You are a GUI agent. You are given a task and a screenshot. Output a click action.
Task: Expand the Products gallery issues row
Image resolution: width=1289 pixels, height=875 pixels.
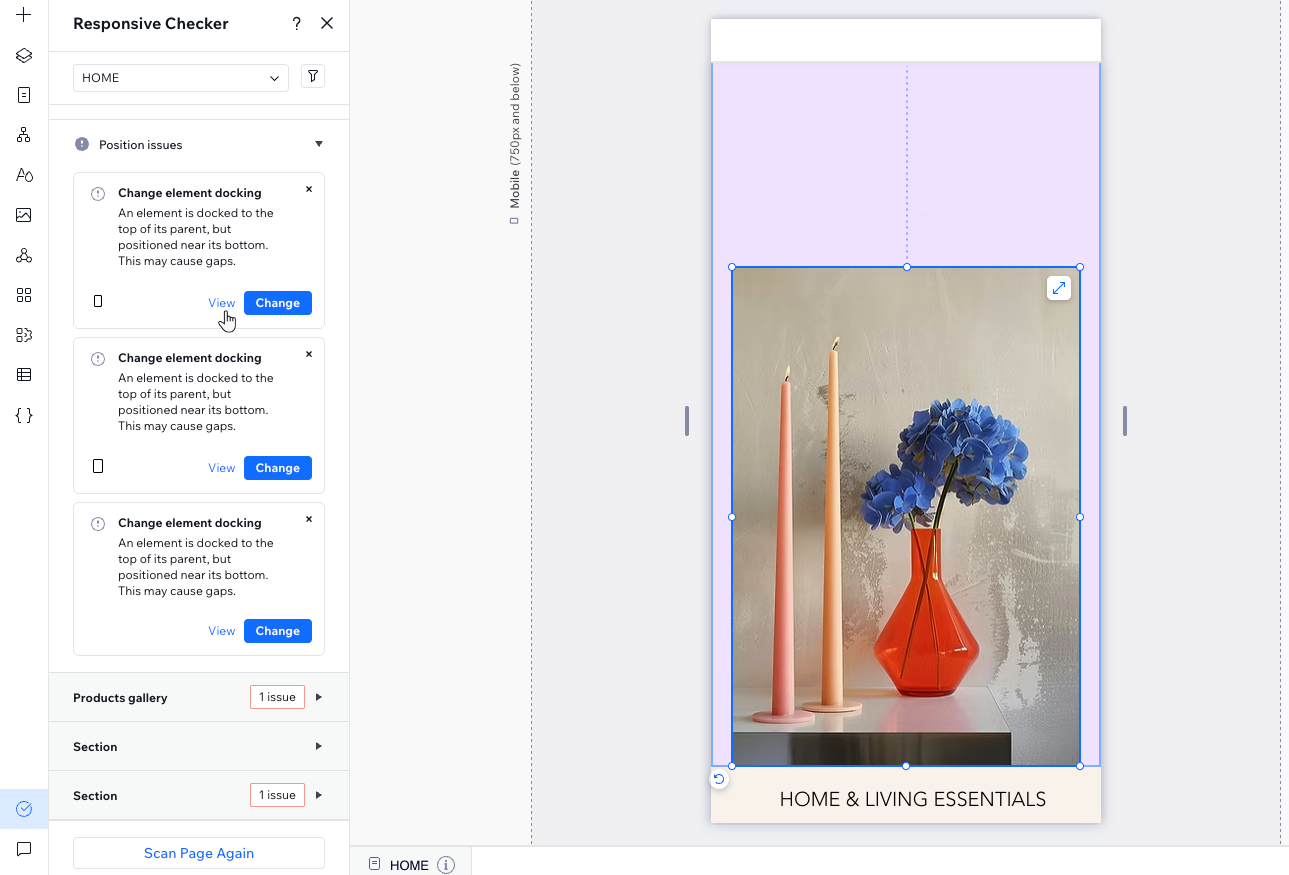319,697
